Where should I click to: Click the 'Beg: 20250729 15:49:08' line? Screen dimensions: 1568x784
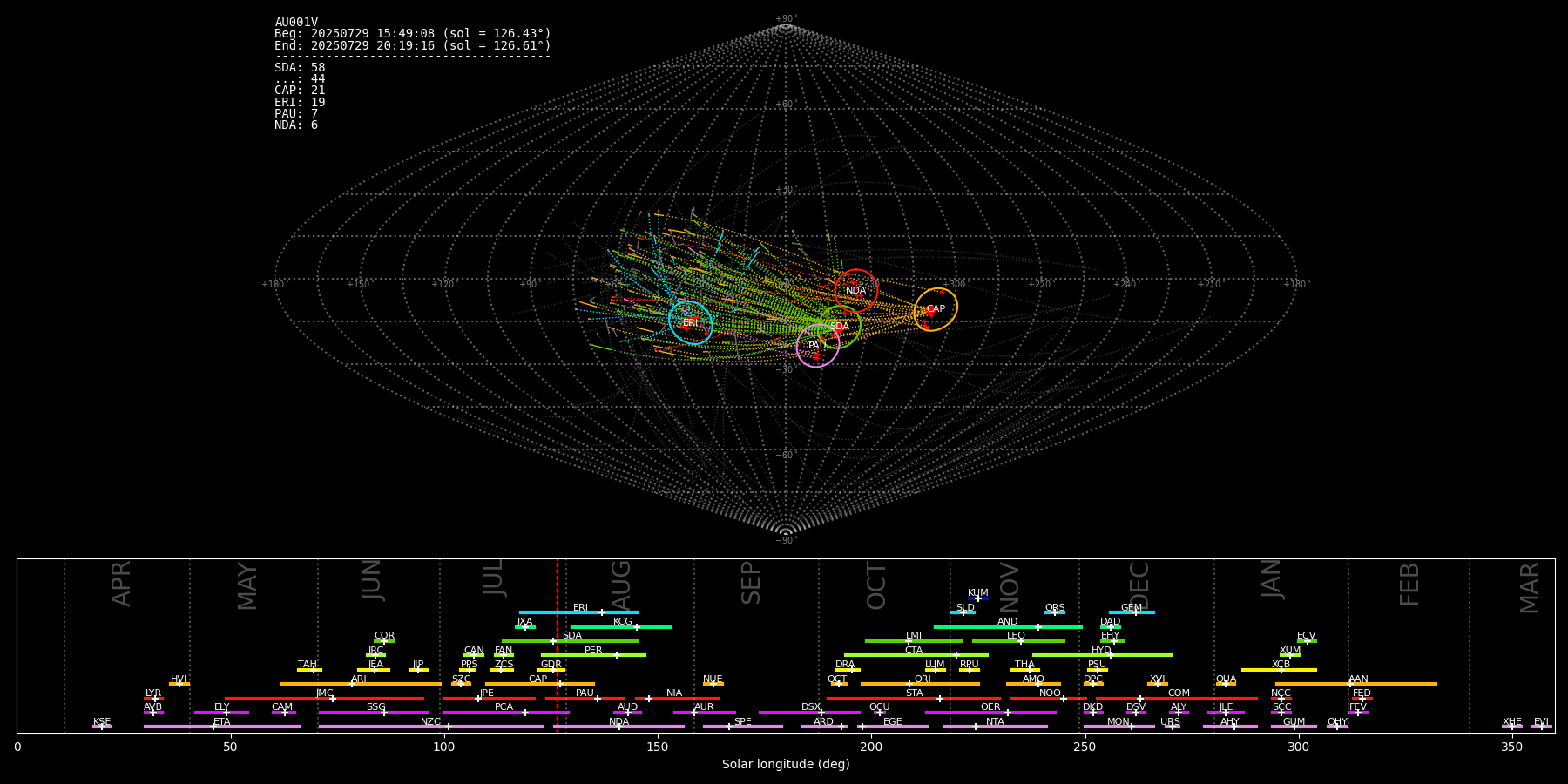[413, 34]
